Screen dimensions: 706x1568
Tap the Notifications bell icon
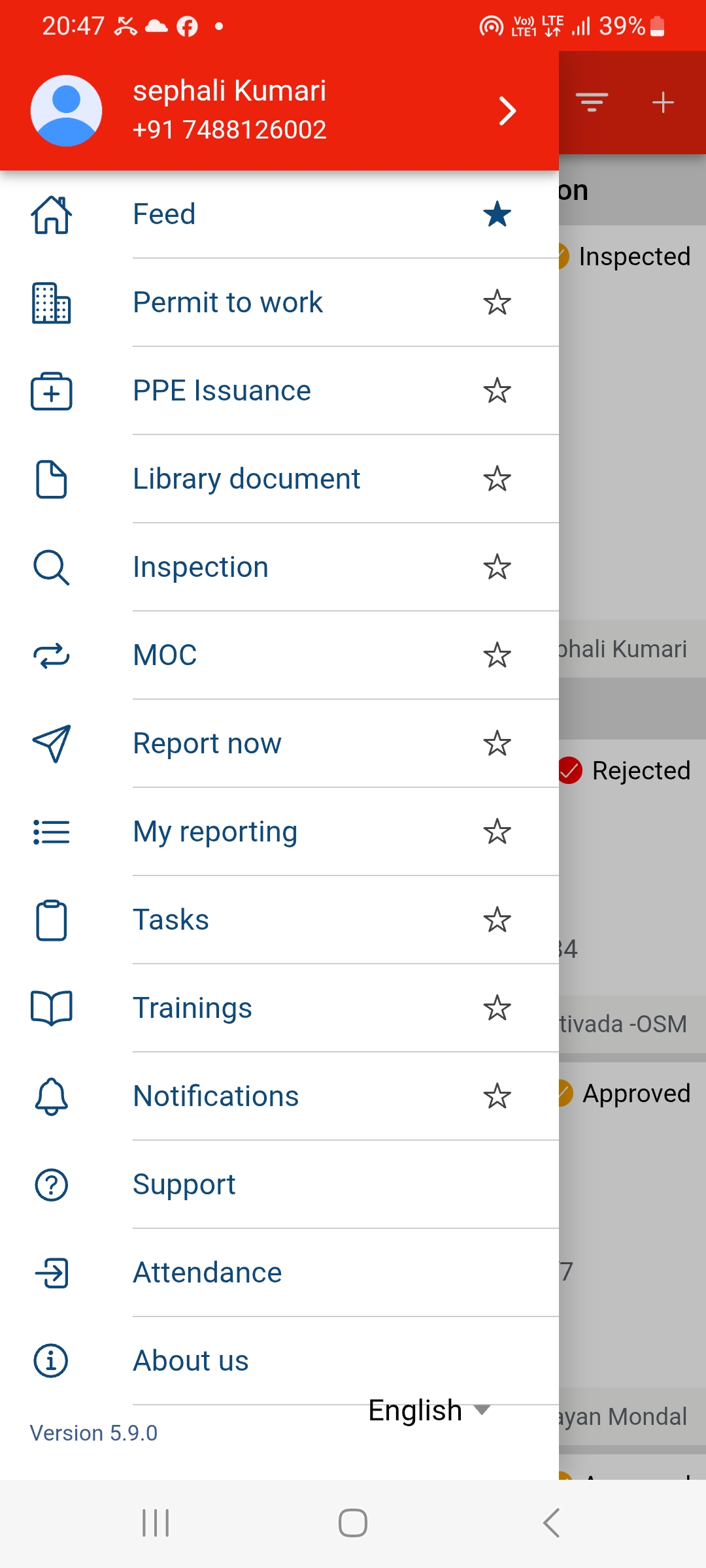click(x=51, y=1096)
